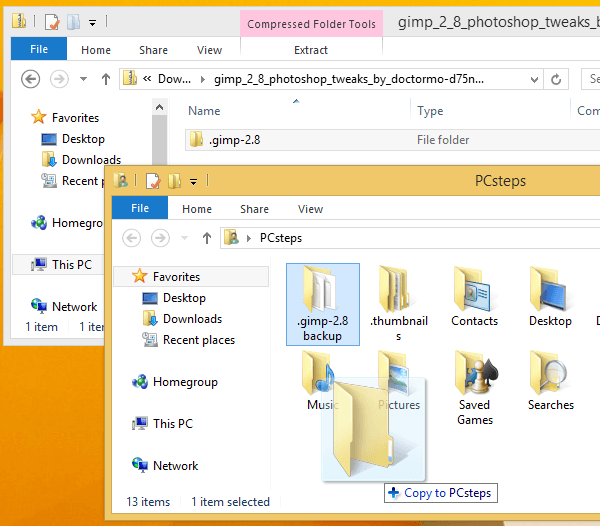Screen dimensions: 600x526
Task: Click the gimp_2_8_photoshop_tweaks breadcrumb in the address bar
Action: pos(349,79)
